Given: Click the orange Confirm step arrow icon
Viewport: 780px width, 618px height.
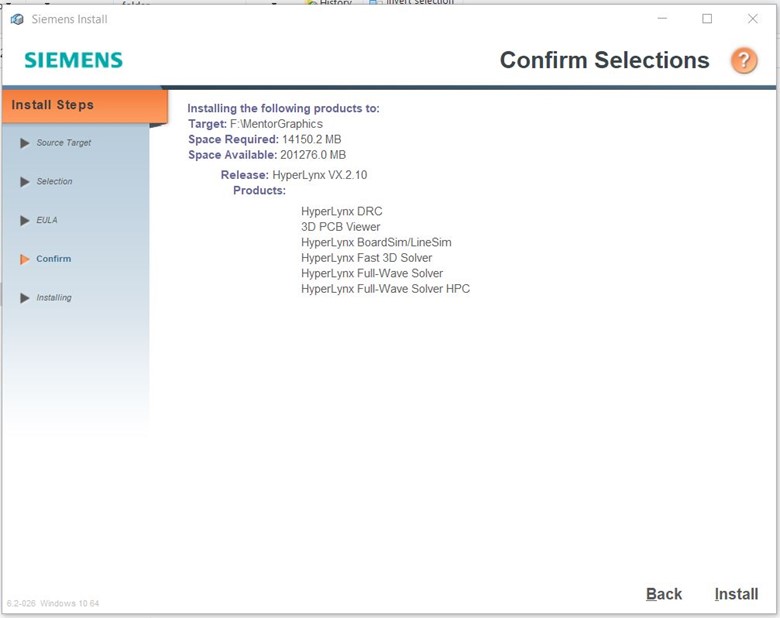Looking at the screenshot, I should (x=24, y=259).
